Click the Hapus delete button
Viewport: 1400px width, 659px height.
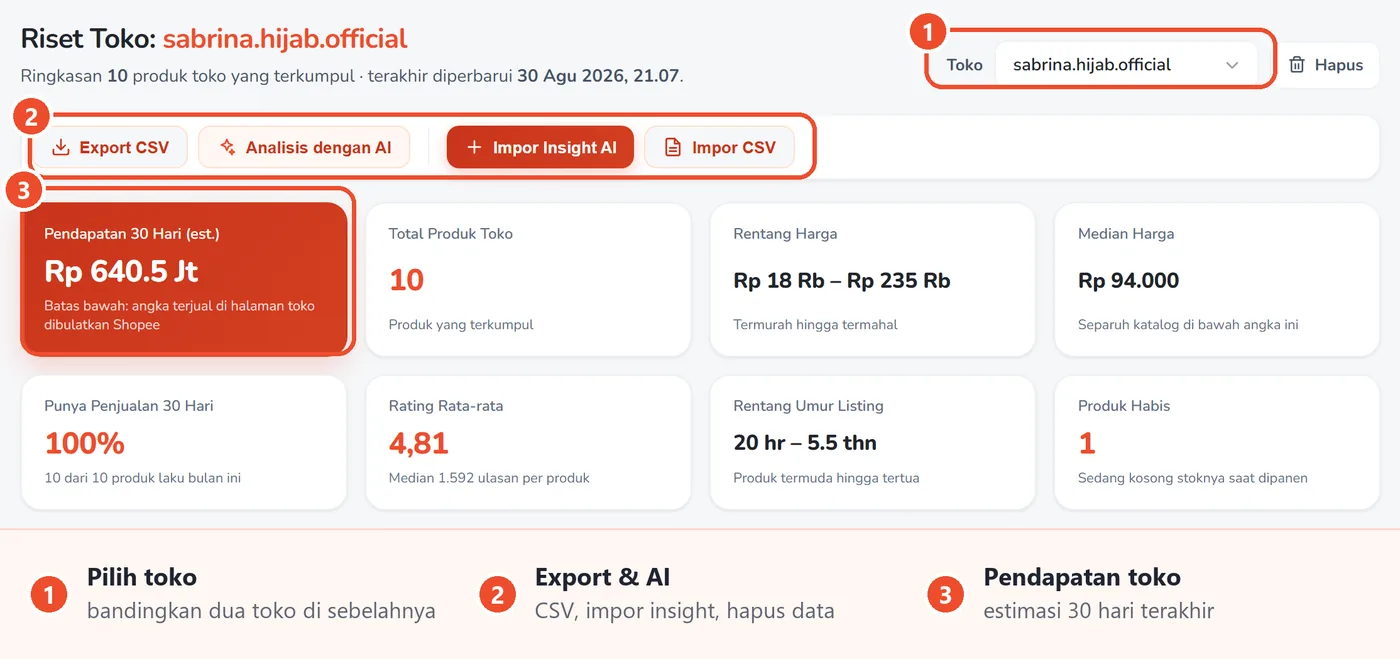tap(1326, 64)
